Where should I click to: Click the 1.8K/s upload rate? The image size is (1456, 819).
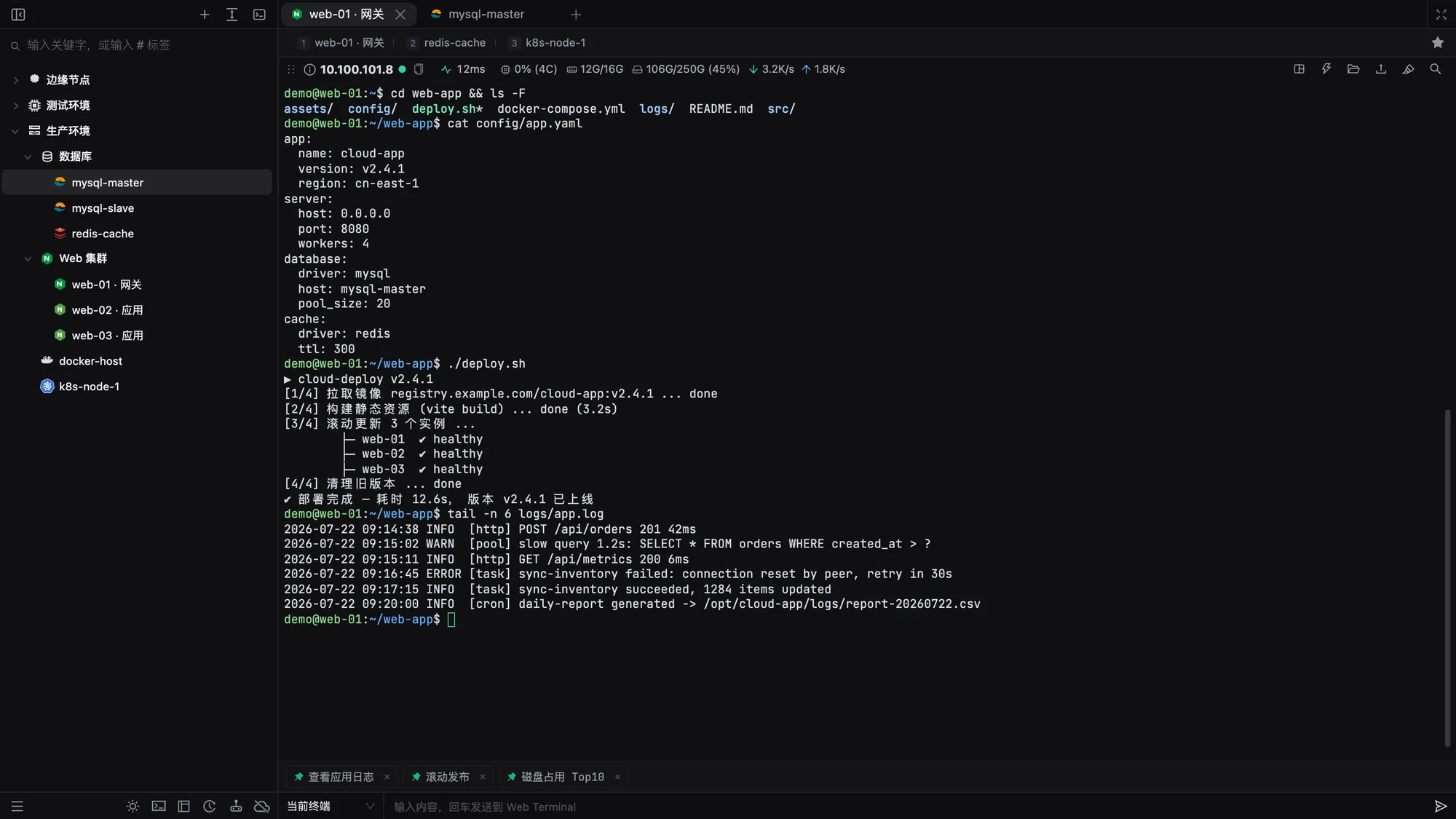(x=823, y=69)
